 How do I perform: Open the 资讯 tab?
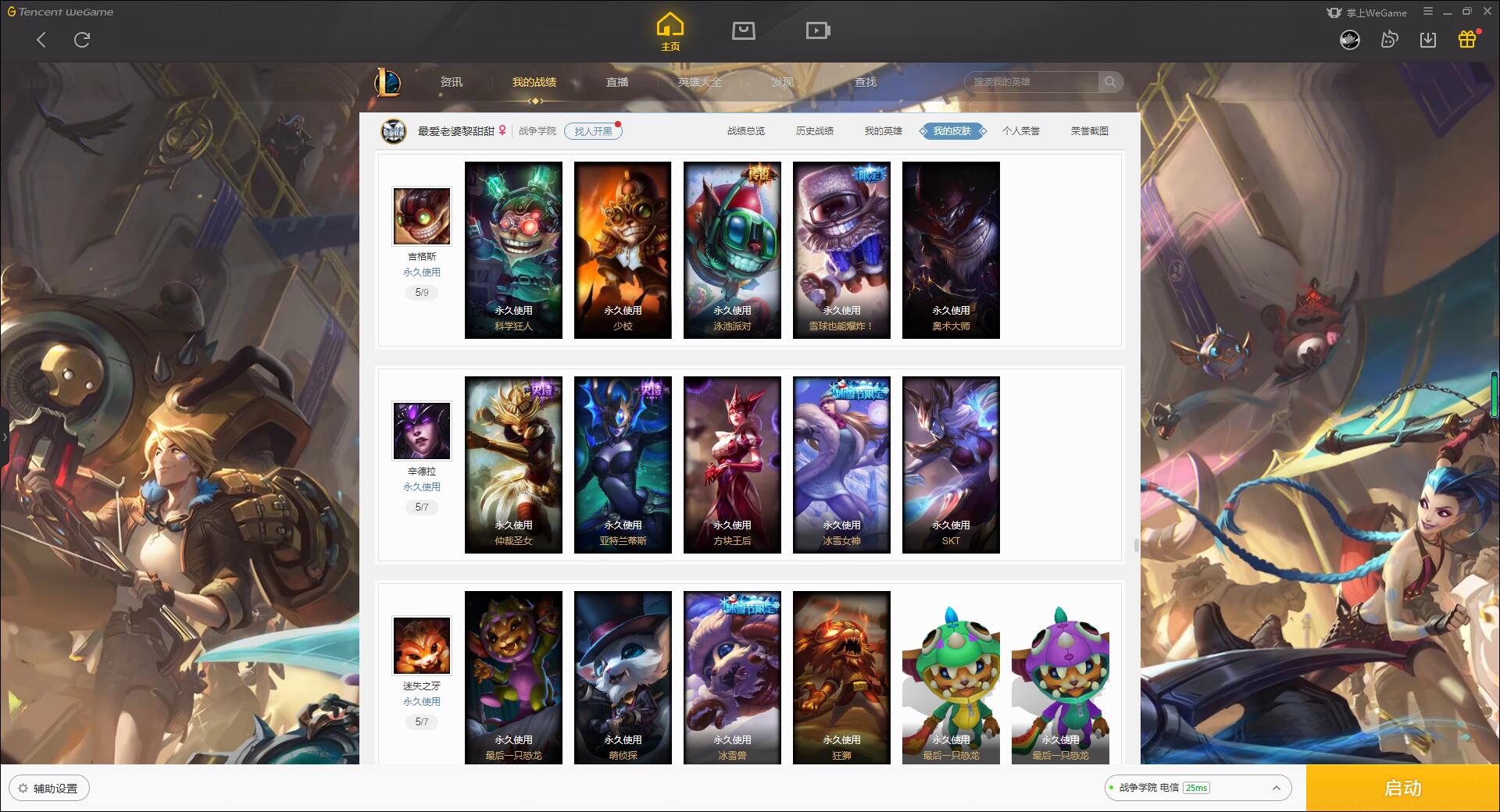pos(451,82)
